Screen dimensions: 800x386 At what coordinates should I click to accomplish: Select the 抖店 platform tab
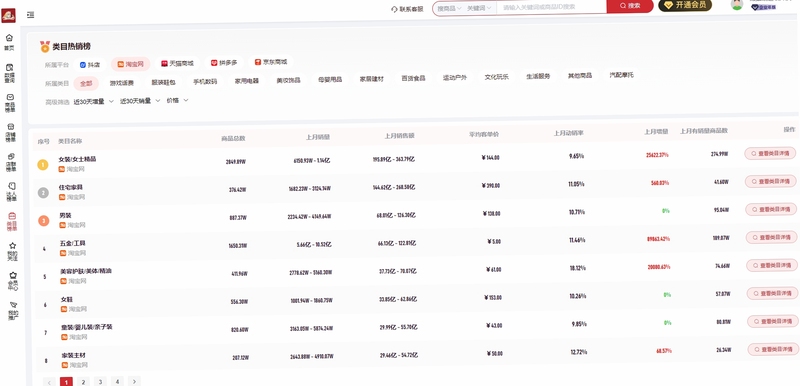[x=90, y=65]
